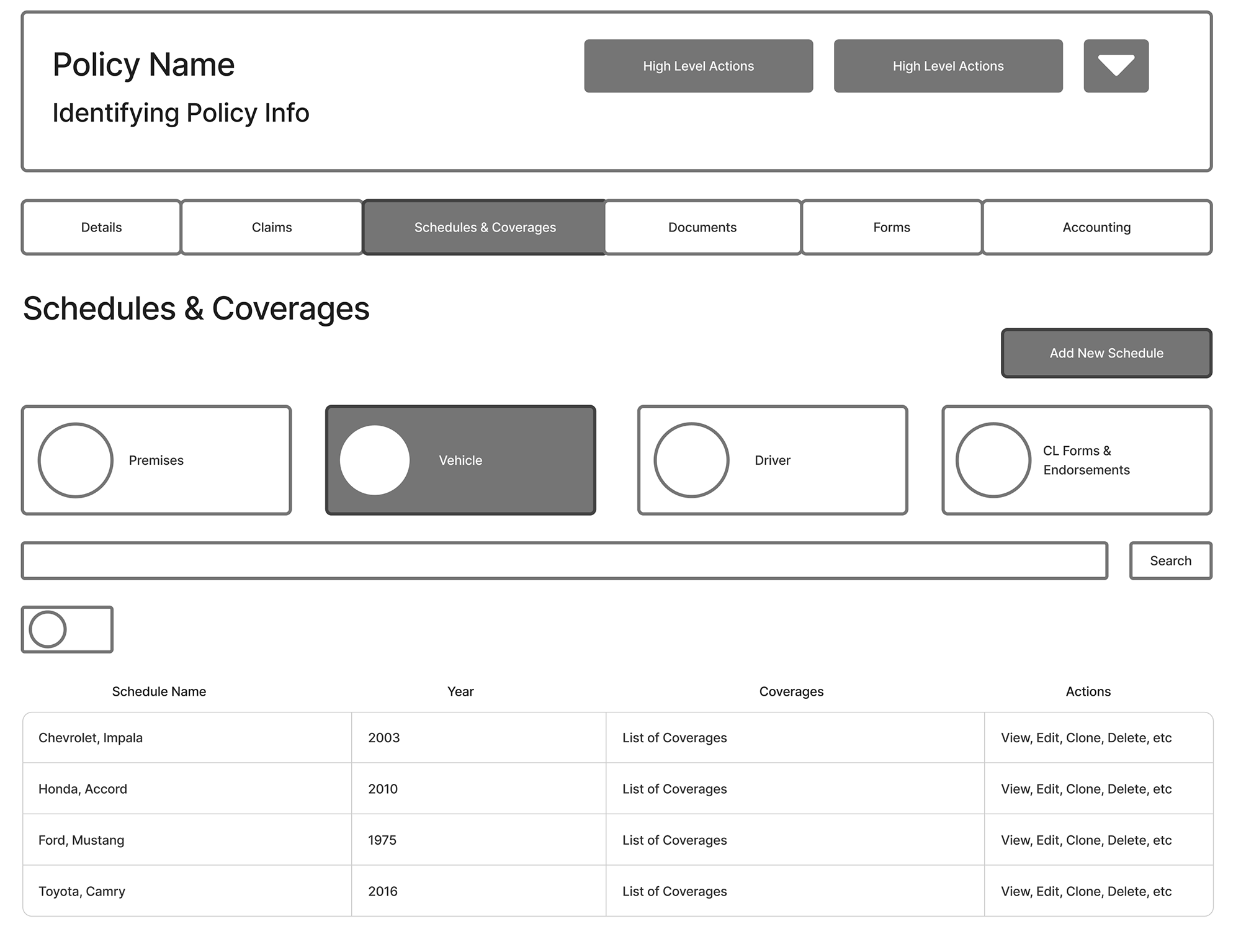The width and height of the screenshot is (1241, 952).
Task: Click the CL Forms & Endorsements circle icon
Action: pyautogui.click(x=993, y=460)
